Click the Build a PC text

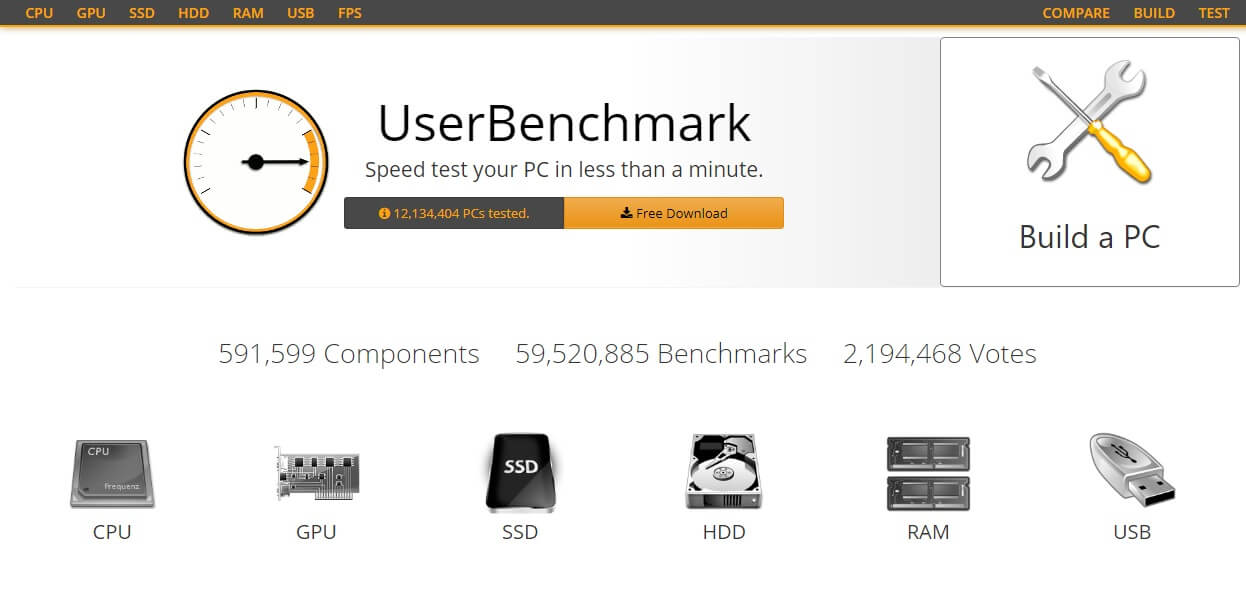[x=1089, y=237]
